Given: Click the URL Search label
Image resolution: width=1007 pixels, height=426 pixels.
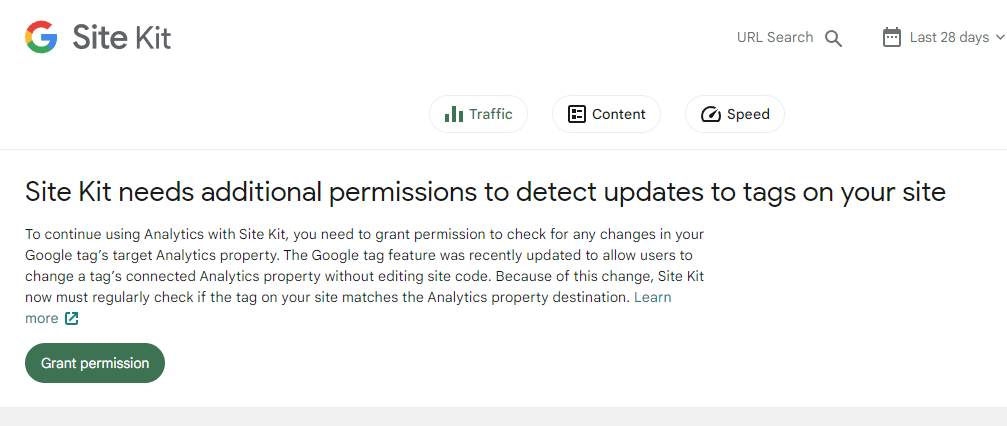Looking at the screenshot, I should tap(775, 38).
